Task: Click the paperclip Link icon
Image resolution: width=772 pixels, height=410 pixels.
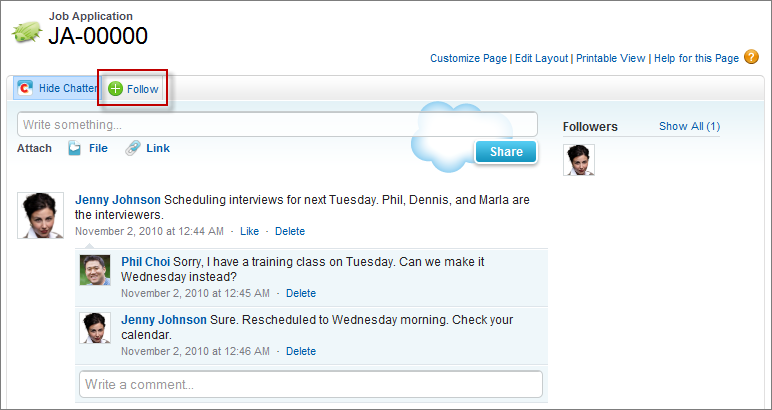Action: 133,148
